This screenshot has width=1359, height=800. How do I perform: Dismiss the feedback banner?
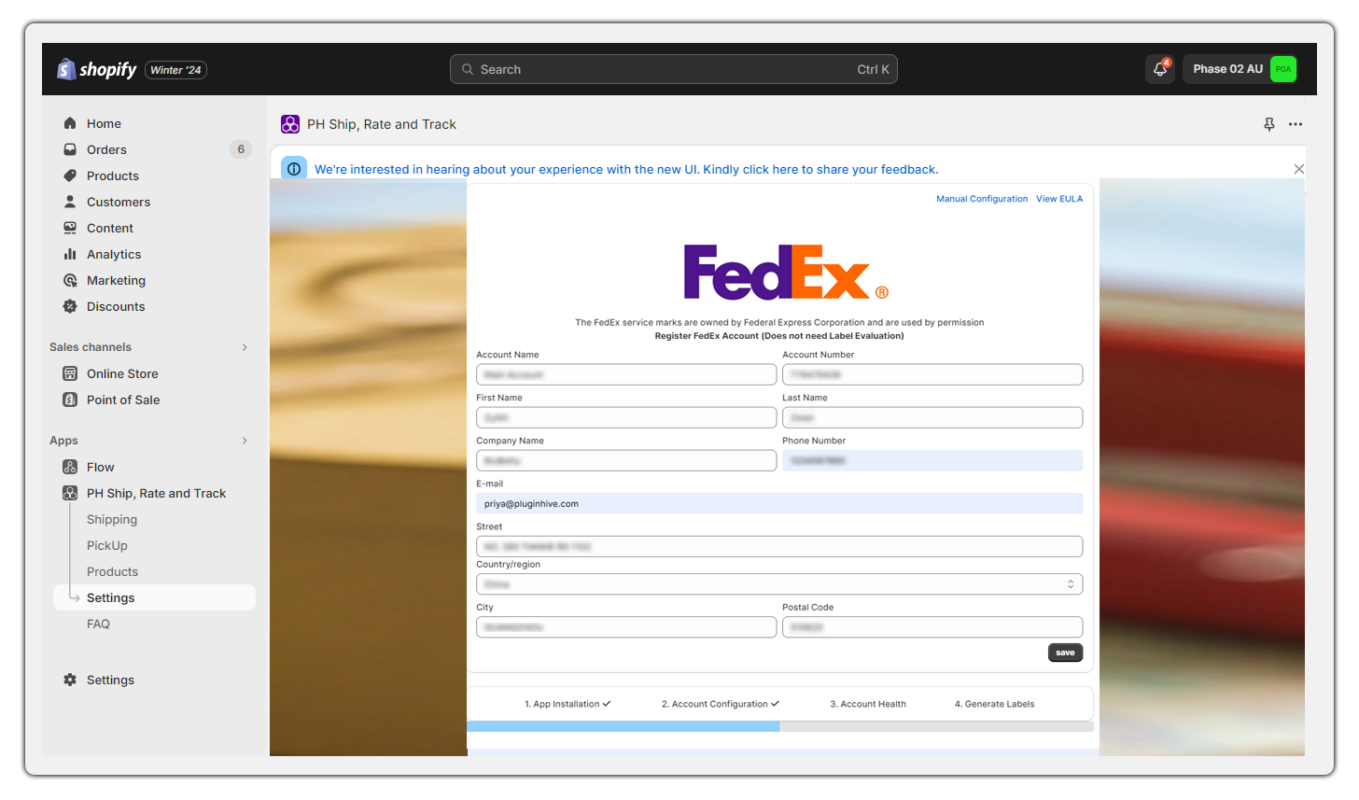click(1299, 169)
